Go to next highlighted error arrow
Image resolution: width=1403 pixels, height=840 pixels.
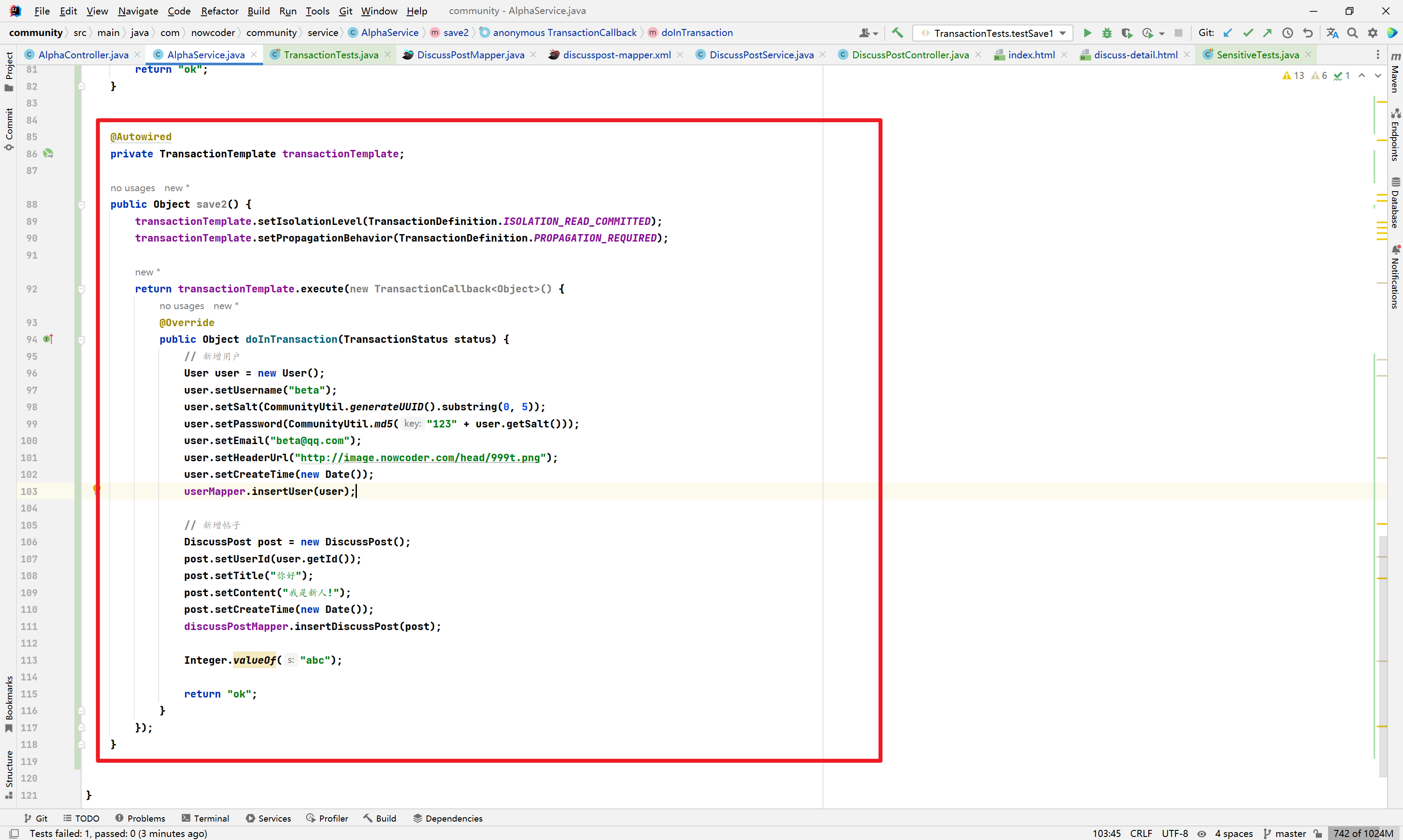click(x=1378, y=75)
